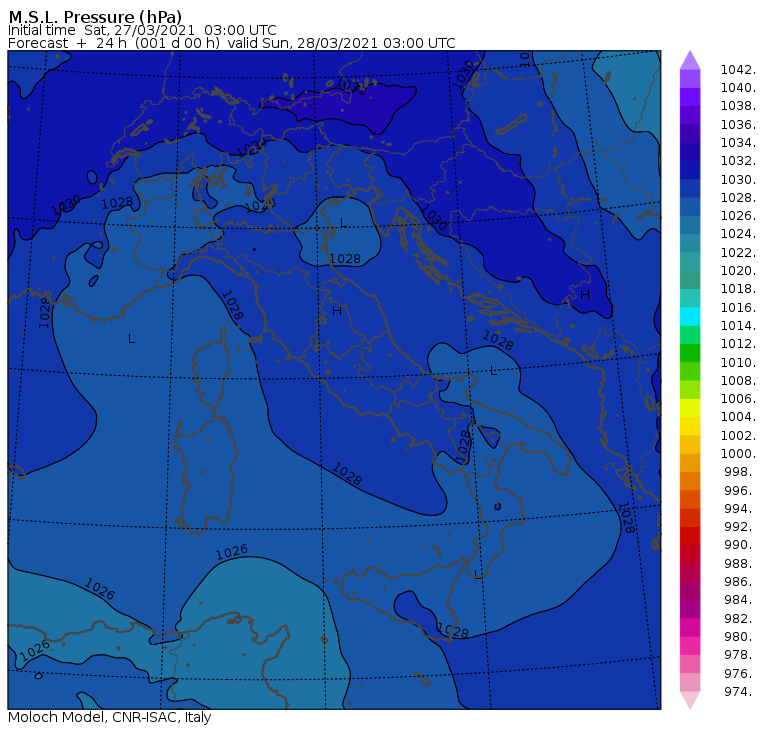The image size is (760, 731).
Task: Click the red swatch between 990 and 992
Action: 690,536
